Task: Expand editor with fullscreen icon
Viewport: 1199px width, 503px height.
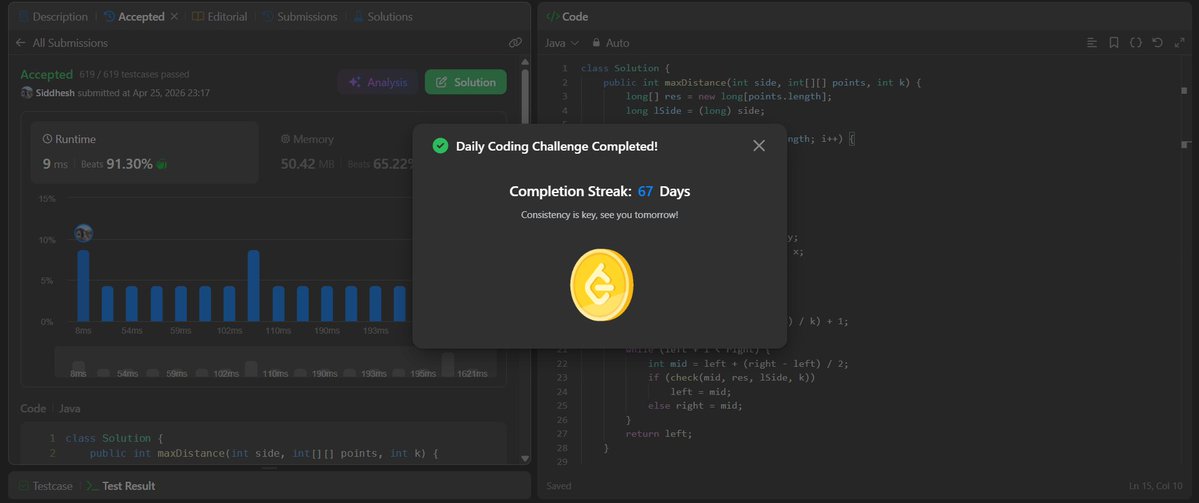Action: [x=1179, y=43]
